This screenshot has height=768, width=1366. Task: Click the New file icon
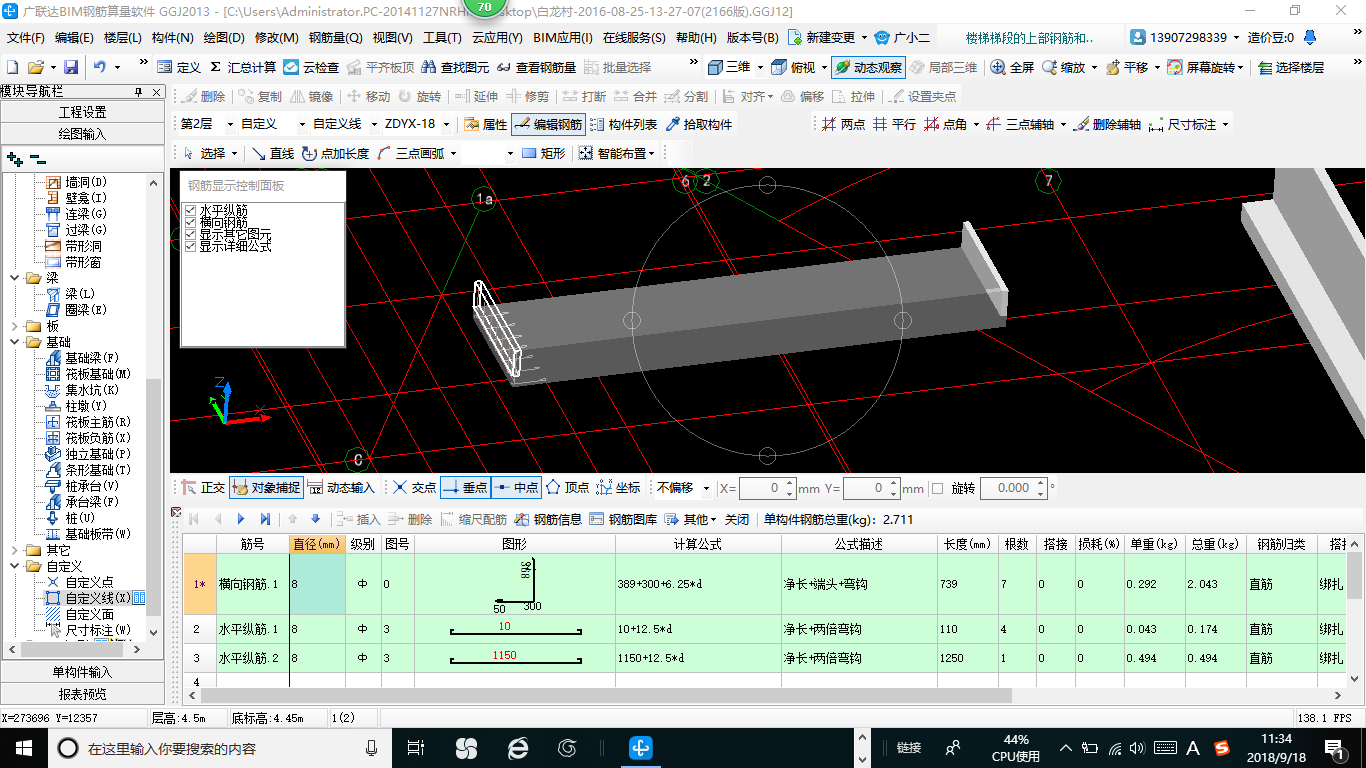[13, 67]
